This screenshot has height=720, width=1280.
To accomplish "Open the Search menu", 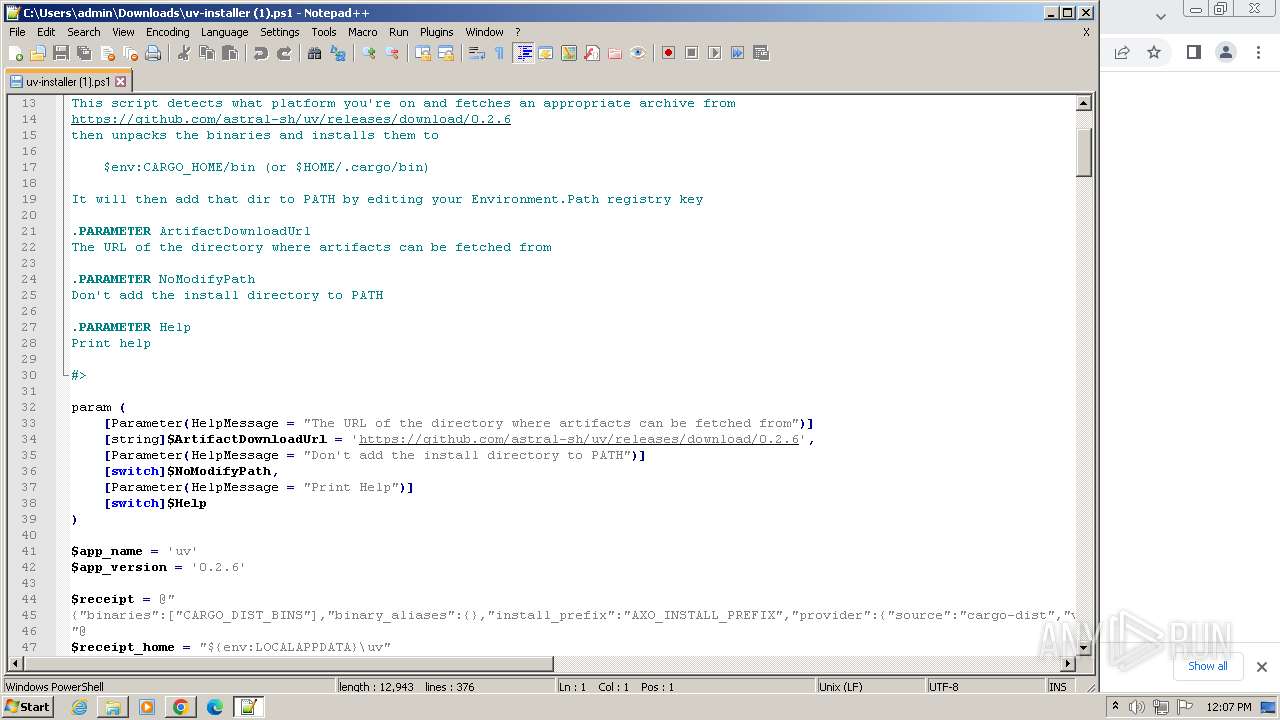I will tap(84, 32).
